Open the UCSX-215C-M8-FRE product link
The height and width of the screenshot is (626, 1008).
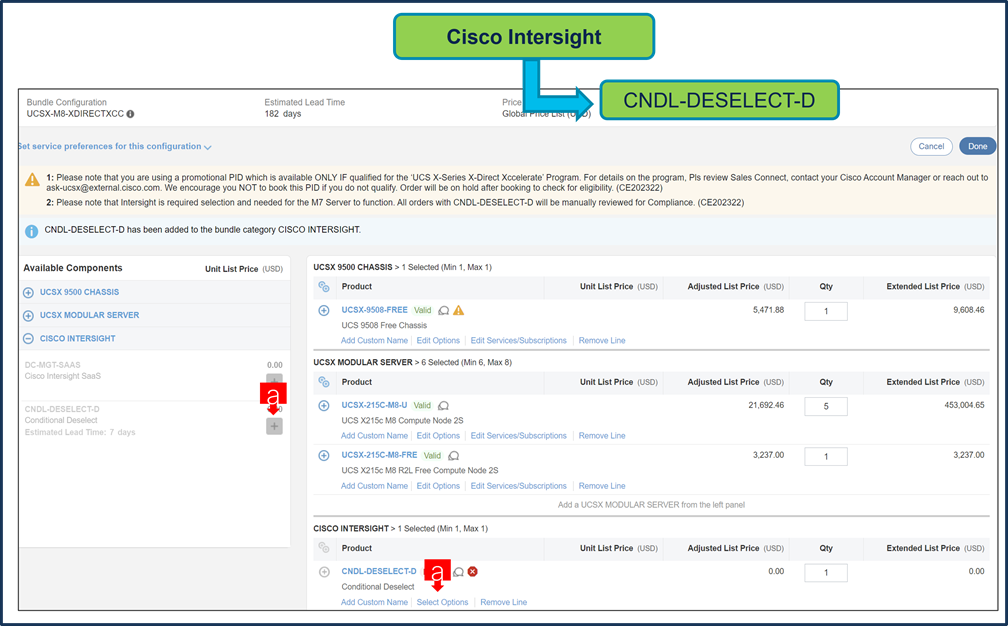click(x=379, y=455)
